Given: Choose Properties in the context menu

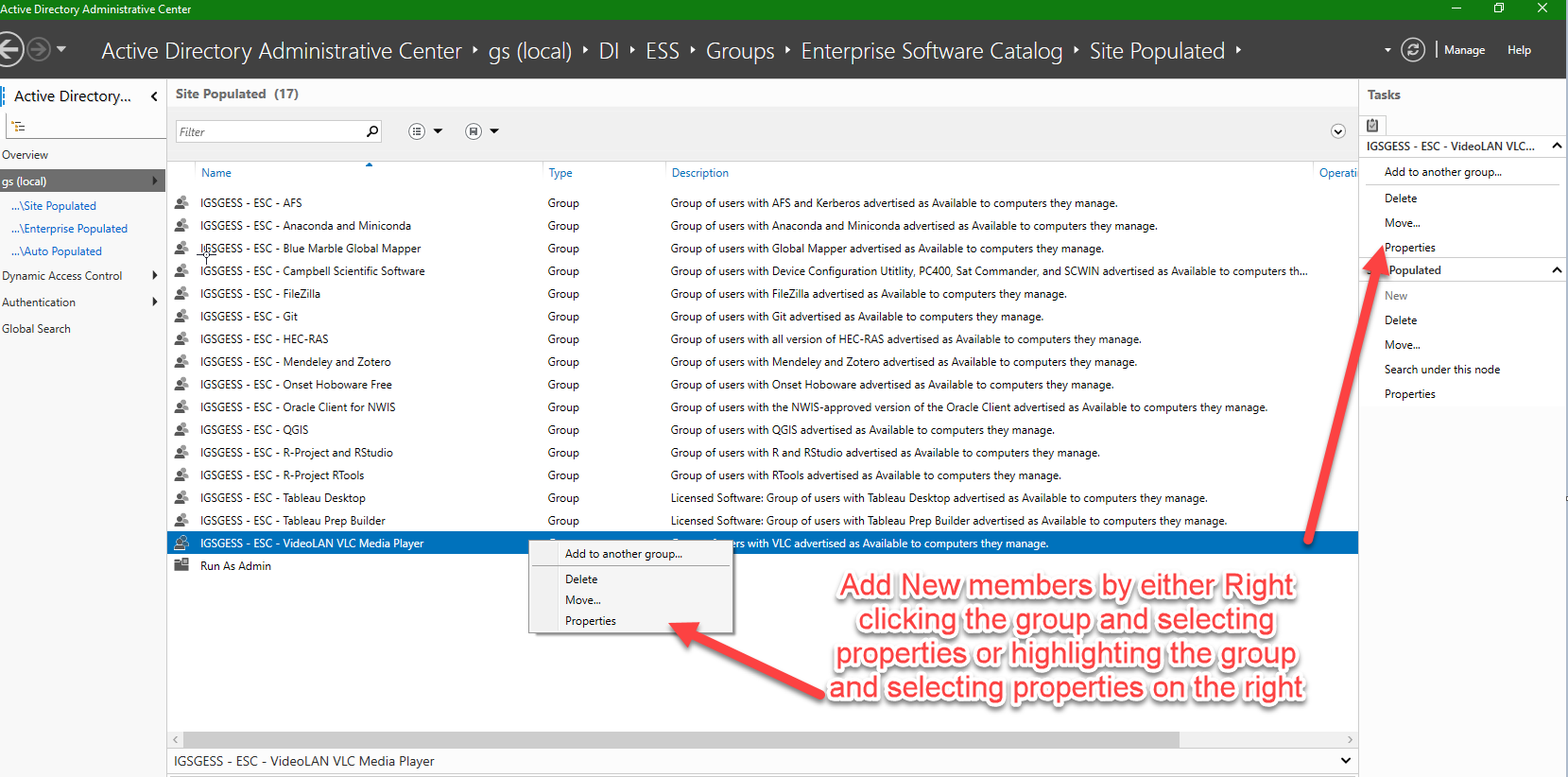Looking at the screenshot, I should [x=630, y=621].
